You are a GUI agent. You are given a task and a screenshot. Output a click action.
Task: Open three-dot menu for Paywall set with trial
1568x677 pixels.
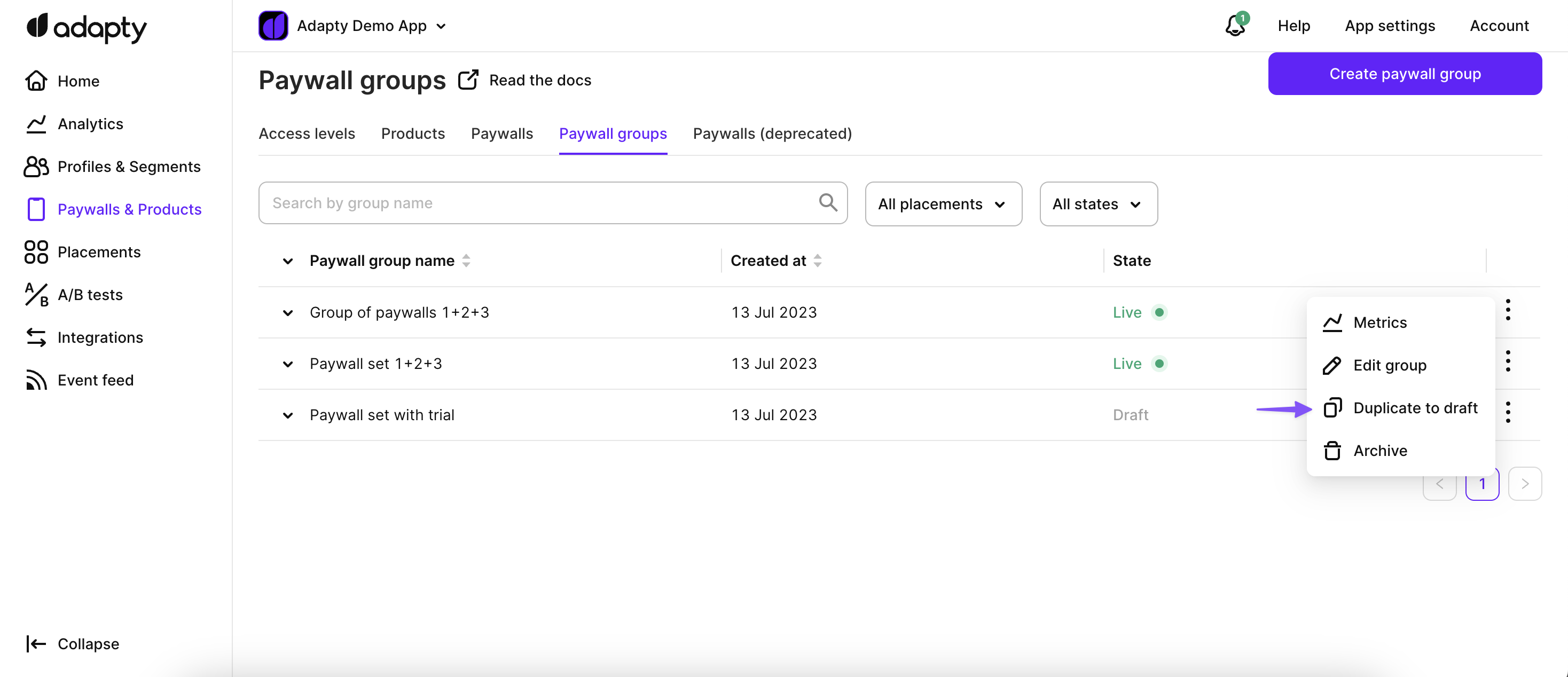[x=1507, y=412]
